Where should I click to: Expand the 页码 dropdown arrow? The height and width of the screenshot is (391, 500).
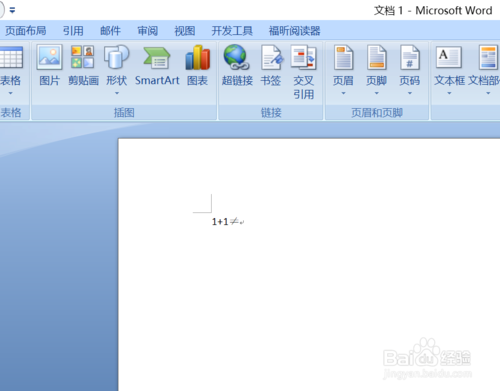coord(410,93)
